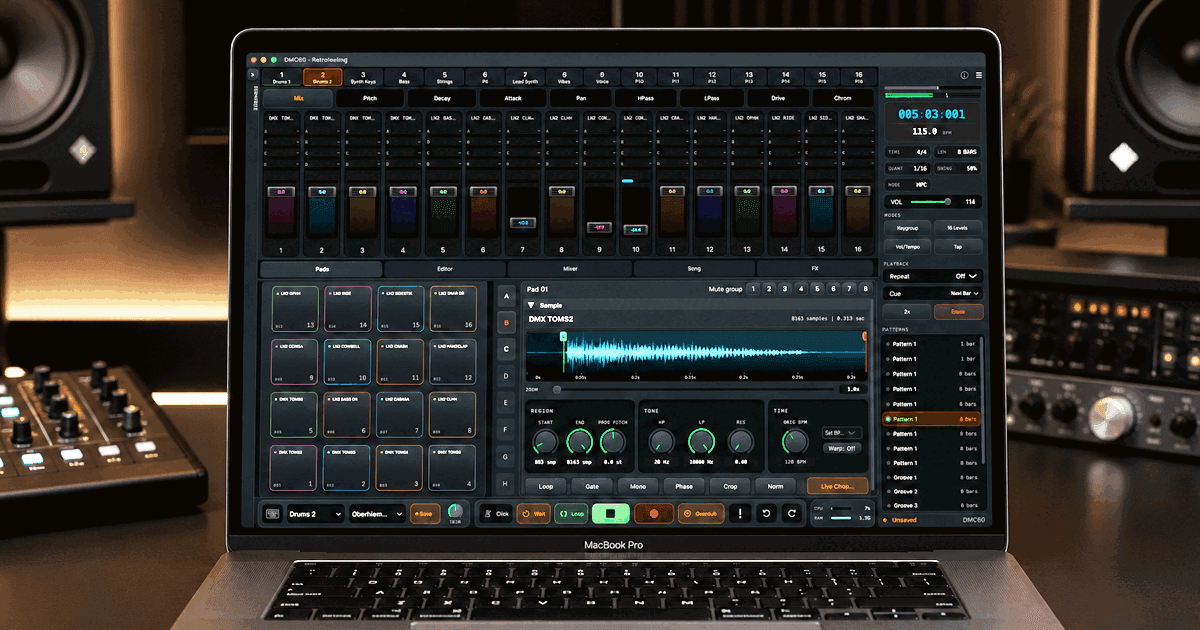Image resolution: width=1200 pixels, height=630 pixels.
Task: Open the FX tab
Action: tap(814, 269)
